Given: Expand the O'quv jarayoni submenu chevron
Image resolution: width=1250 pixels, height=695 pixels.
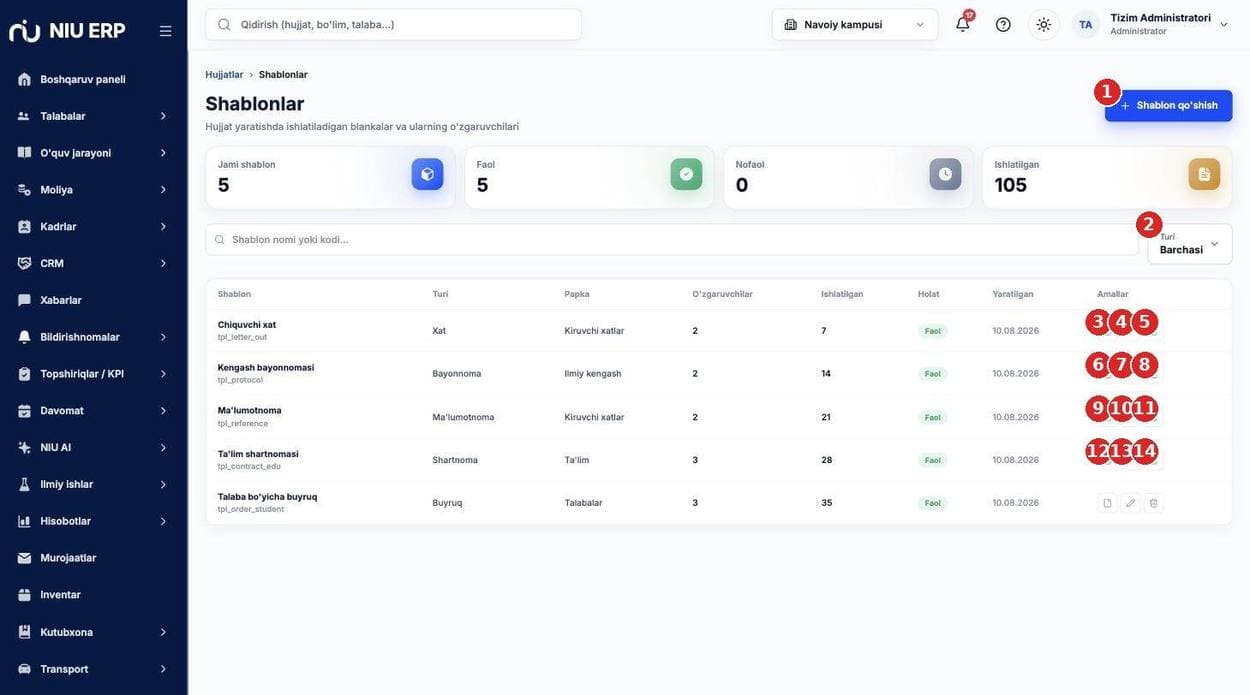Looking at the screenshot, I should coord(163,153).
